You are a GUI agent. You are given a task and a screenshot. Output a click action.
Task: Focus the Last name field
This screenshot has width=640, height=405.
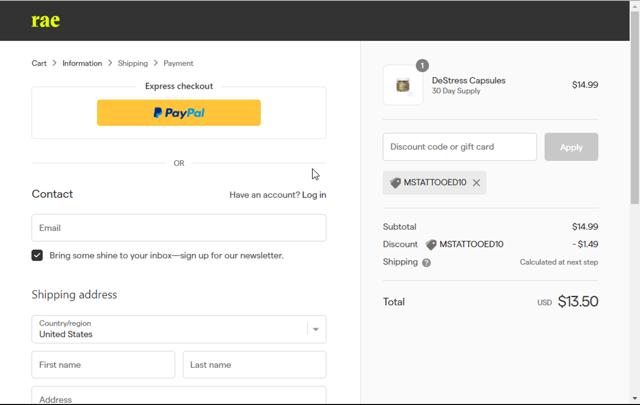(x=254, y=365)
